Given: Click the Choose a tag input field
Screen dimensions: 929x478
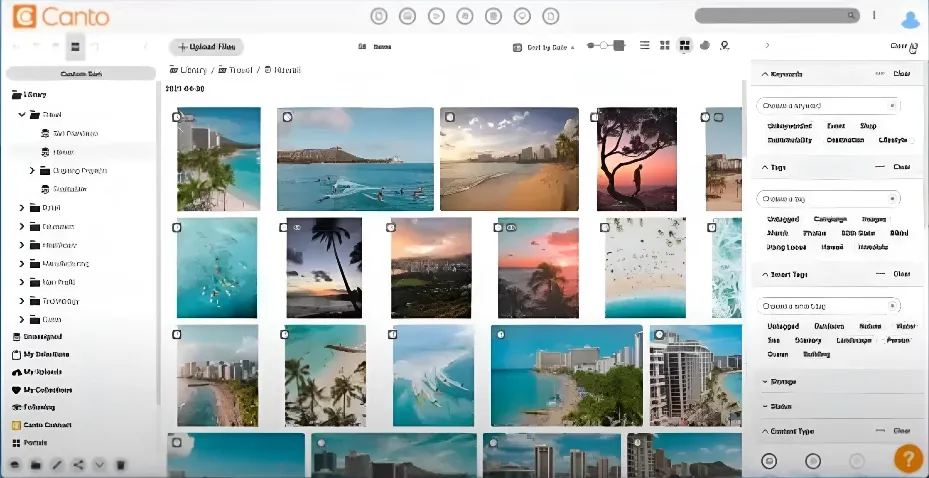Looking at the screenshot, I should click(x=828, y=199).
